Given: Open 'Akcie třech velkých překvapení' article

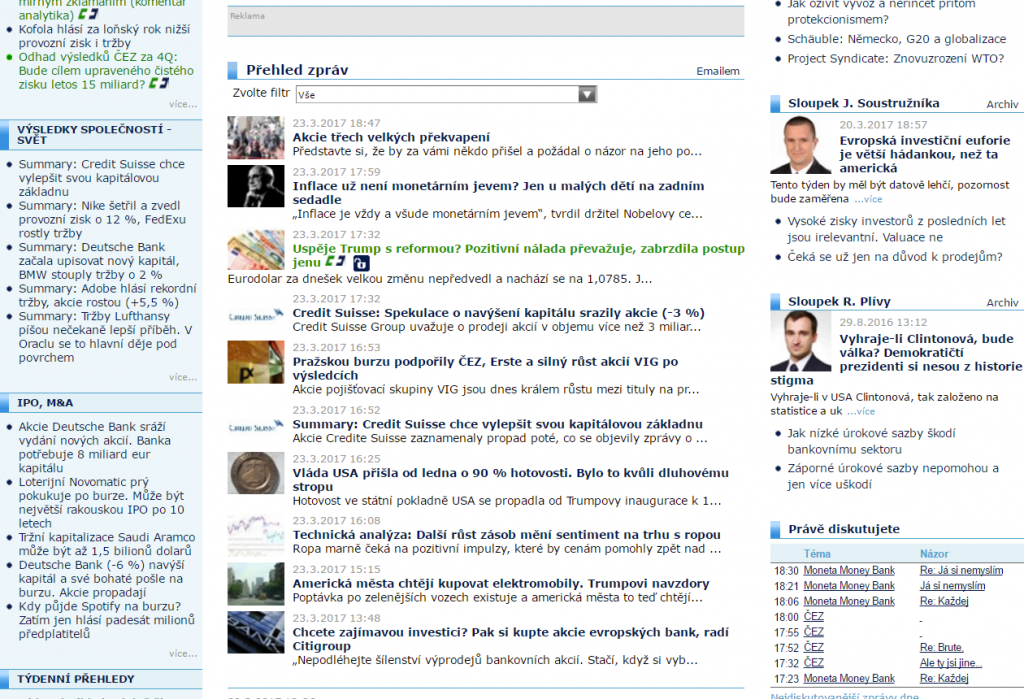Looking at the screenshot, I should point(391,137).
